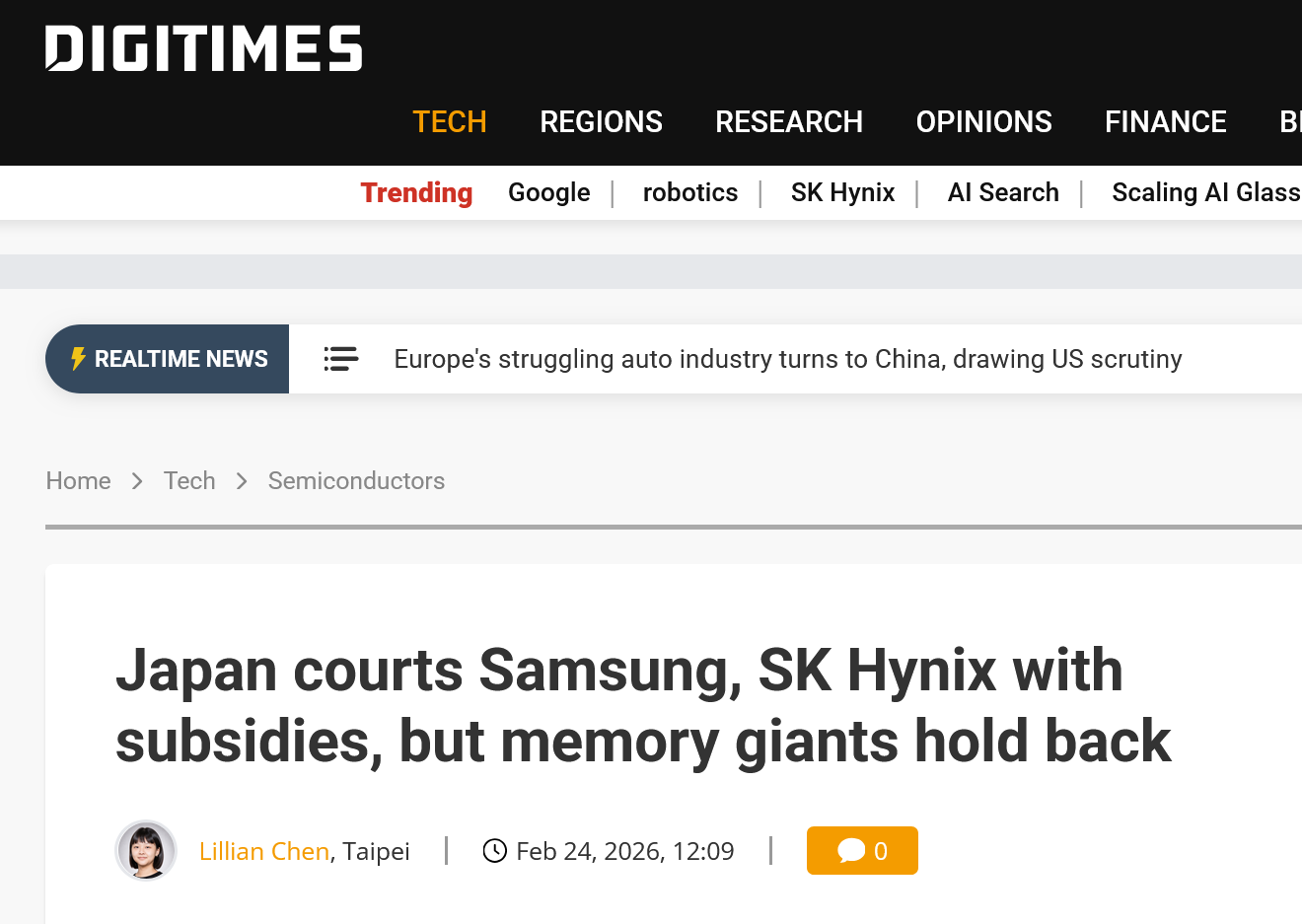The height and width of the screenshot is (924, 1302).
Task: Click the Taipei location text
Action: tap(376, 851)
